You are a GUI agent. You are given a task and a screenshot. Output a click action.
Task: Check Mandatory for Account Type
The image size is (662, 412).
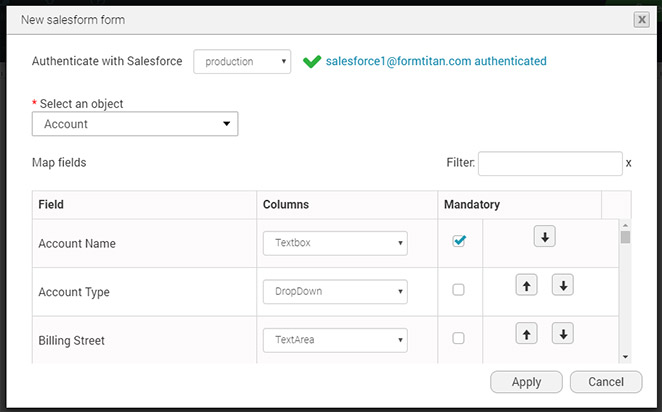459,290
